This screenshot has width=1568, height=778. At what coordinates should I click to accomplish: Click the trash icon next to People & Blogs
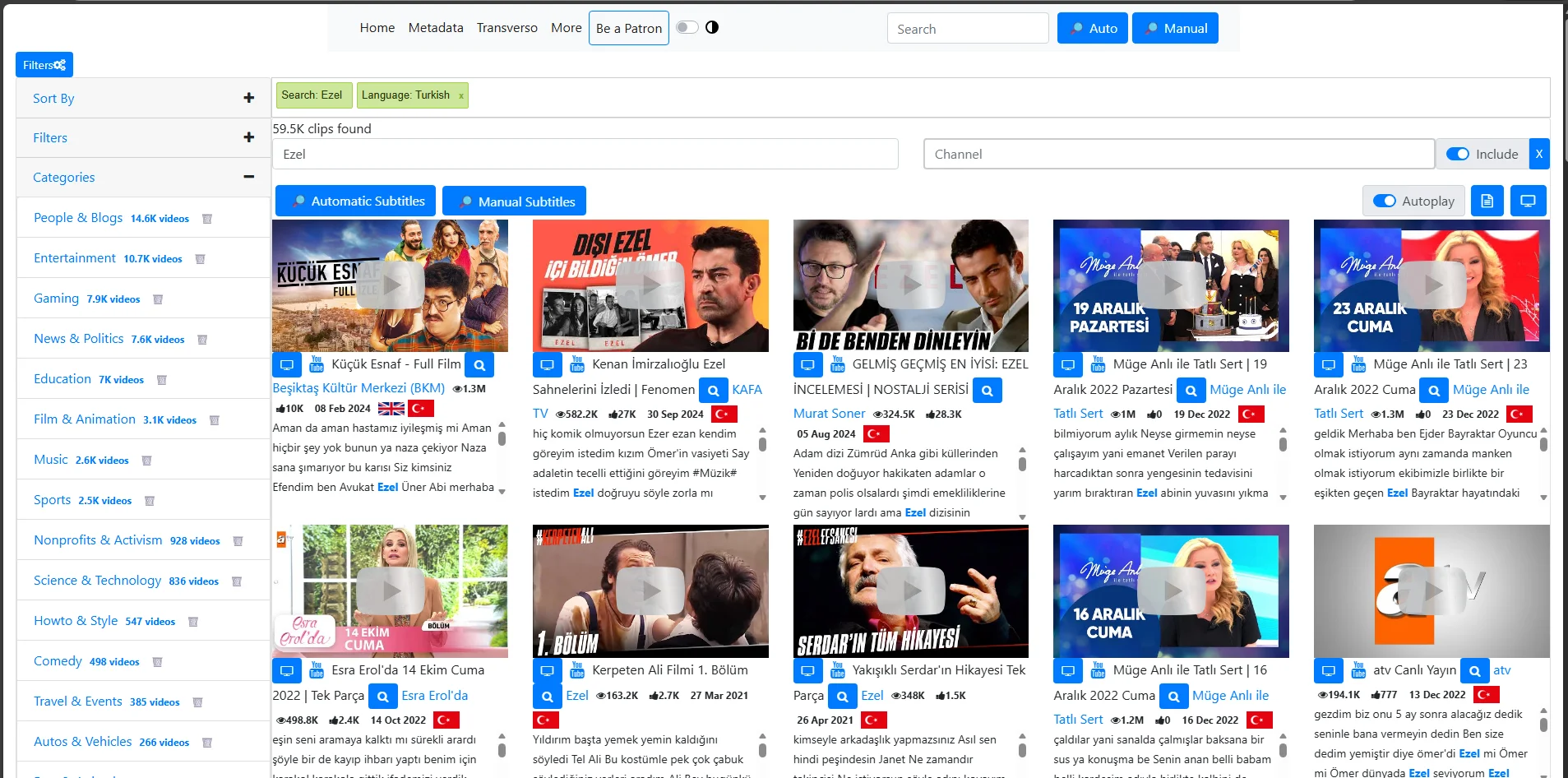pos(207,219)
